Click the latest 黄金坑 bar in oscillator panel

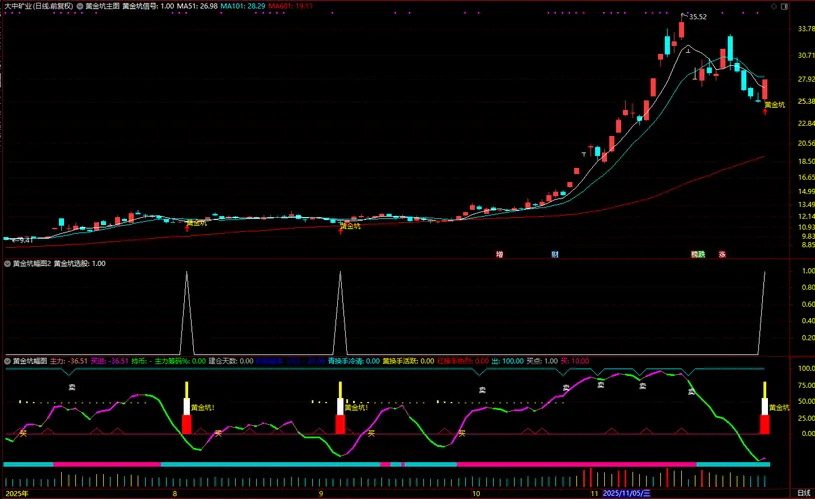click(x=765, y=408)
